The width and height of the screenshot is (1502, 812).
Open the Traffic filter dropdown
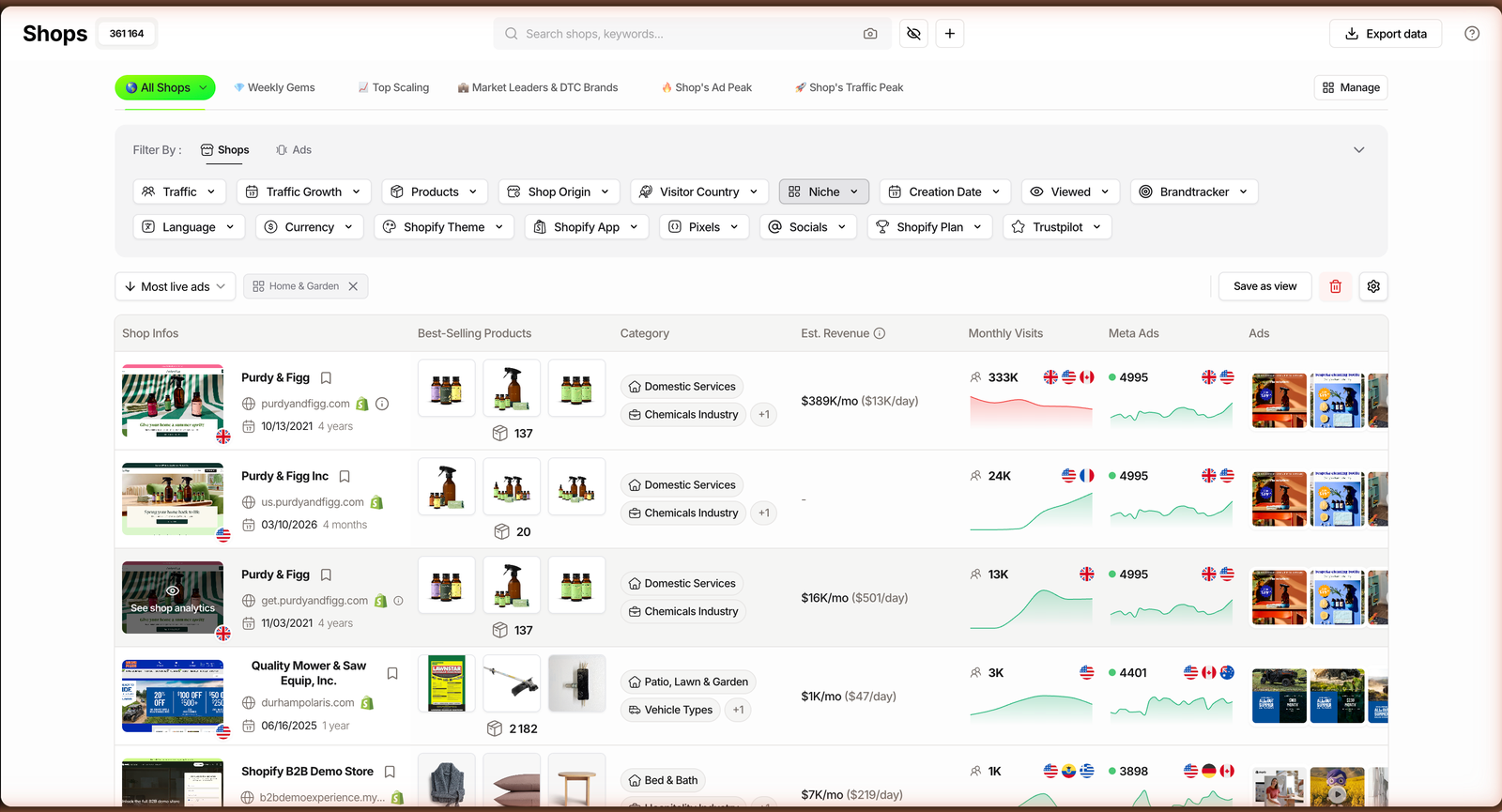[179, 192]
